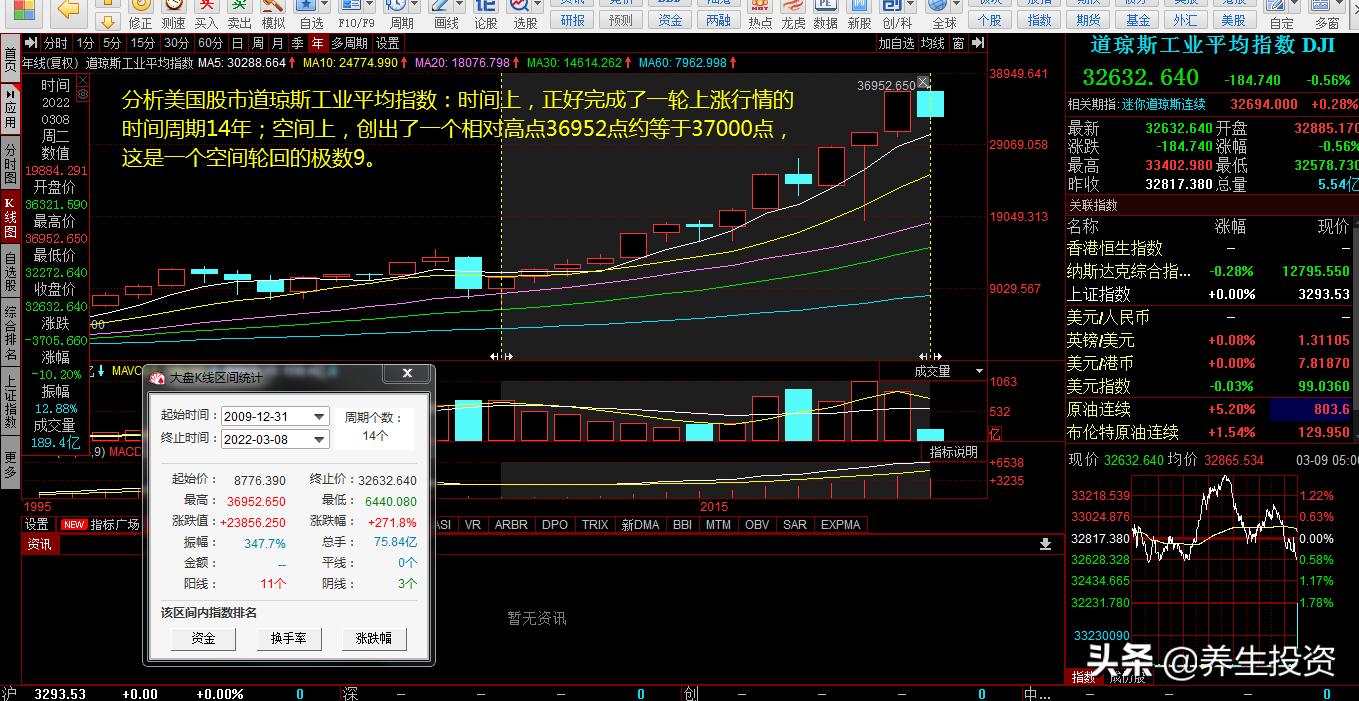Click the 卖出 sell icon

[239, 14]
